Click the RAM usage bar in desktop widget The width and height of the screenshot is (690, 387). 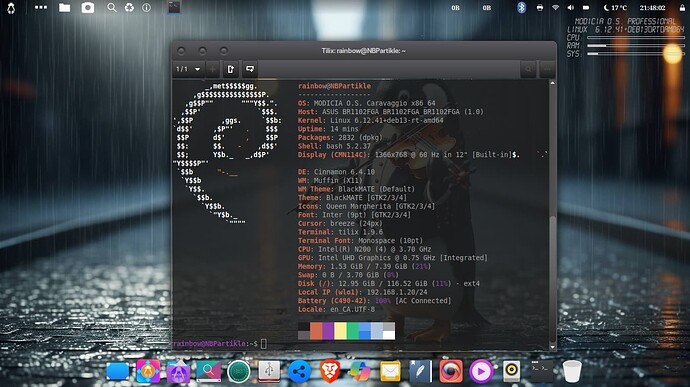coord(636,46)
